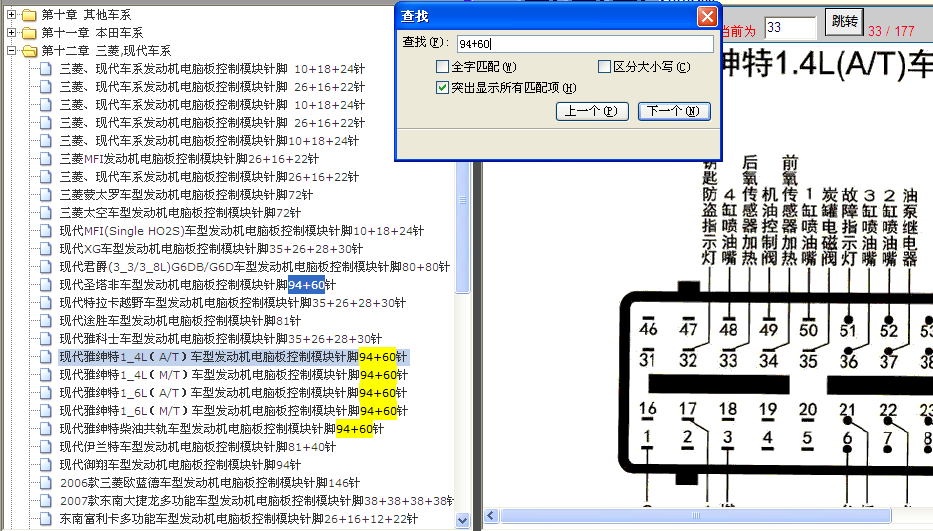Select 现代雅绅特1_4L(A/T) 94+60针 entry

[x=233, y=357]
